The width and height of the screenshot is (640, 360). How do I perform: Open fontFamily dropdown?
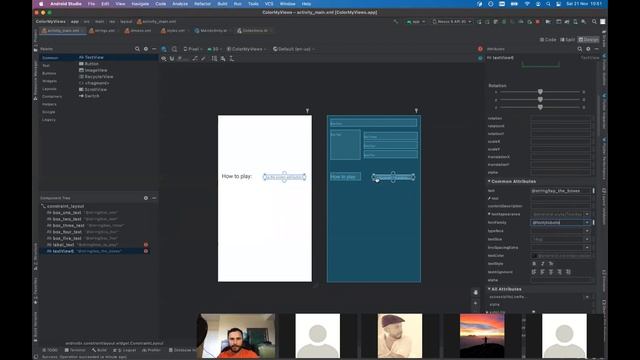tap(587, 222)
